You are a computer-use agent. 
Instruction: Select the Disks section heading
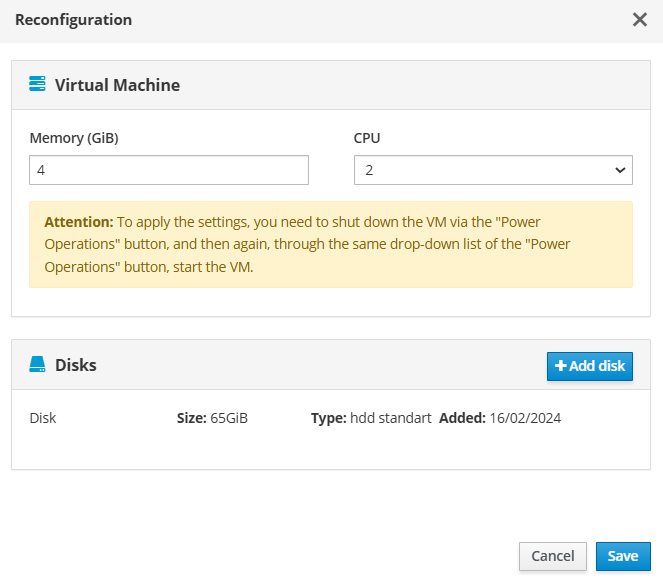click(x=76, y=365)
